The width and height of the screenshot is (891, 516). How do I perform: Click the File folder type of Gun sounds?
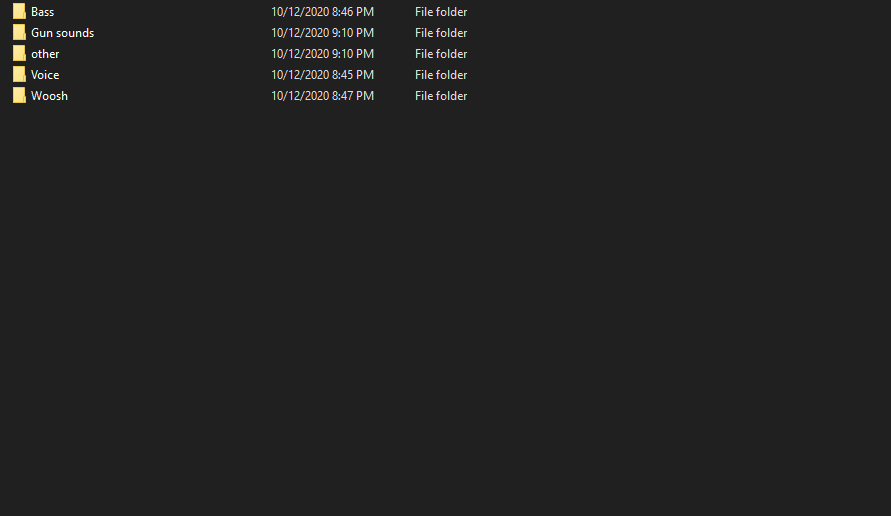[x=441, y=33]
